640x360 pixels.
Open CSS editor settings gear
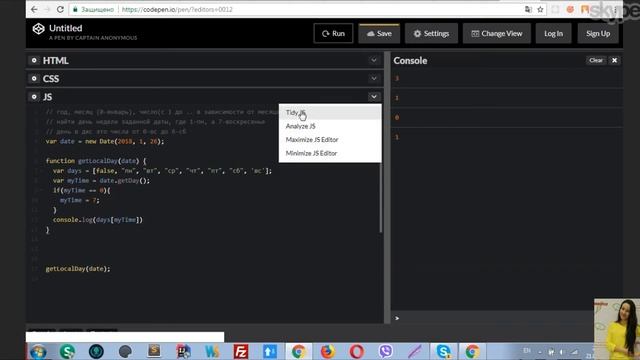coord(34,78)
